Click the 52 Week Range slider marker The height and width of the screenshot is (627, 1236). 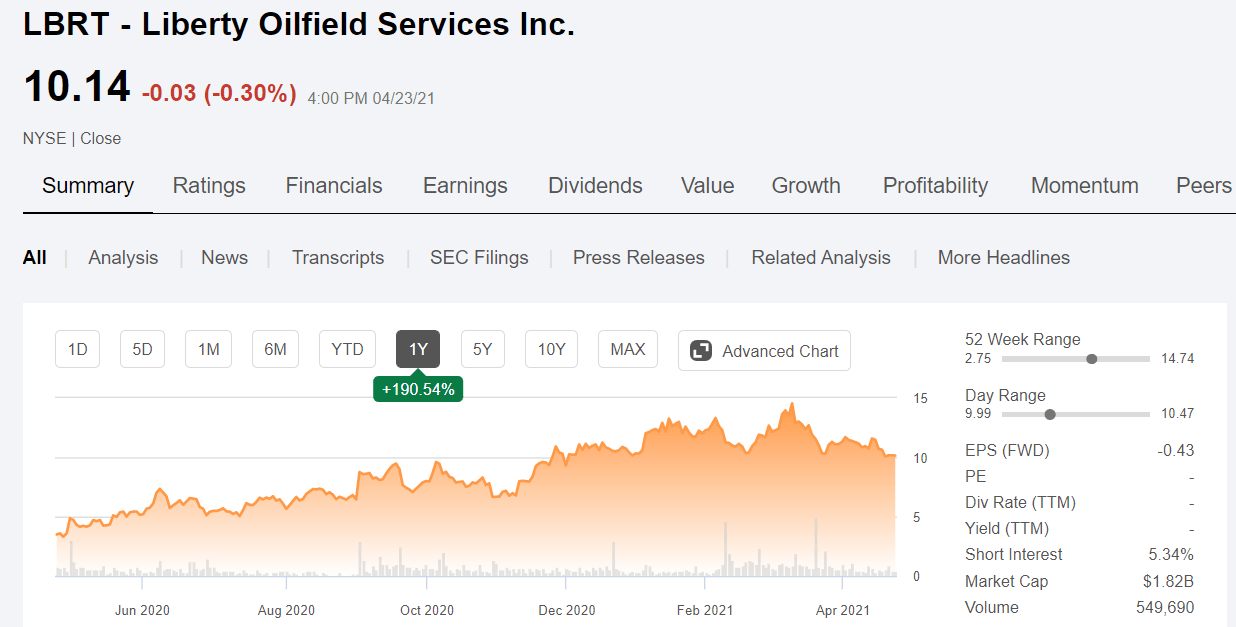tap(1091, 357)
